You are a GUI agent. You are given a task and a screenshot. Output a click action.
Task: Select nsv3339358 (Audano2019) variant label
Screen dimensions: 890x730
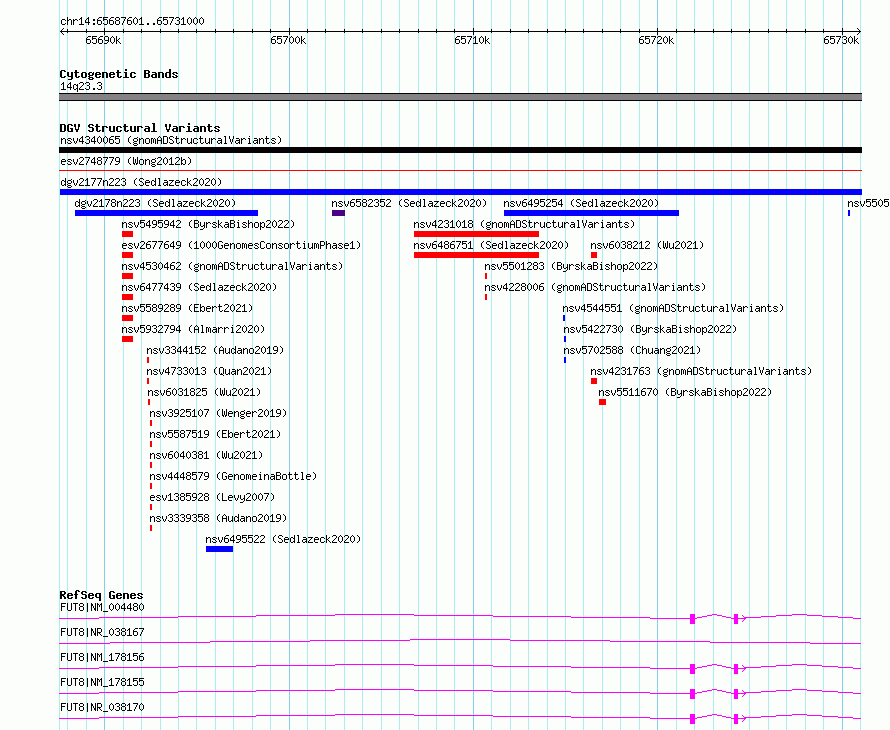click(218, 518)
